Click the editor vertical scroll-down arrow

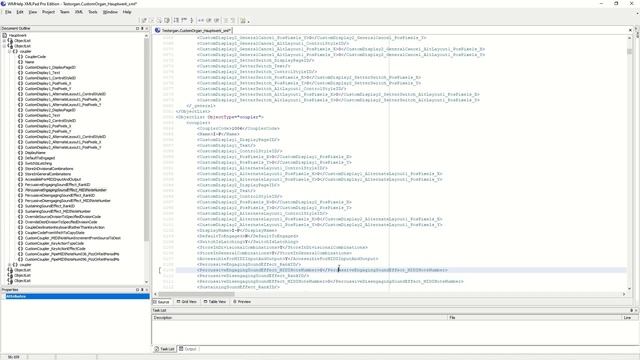tap(630, 289)
